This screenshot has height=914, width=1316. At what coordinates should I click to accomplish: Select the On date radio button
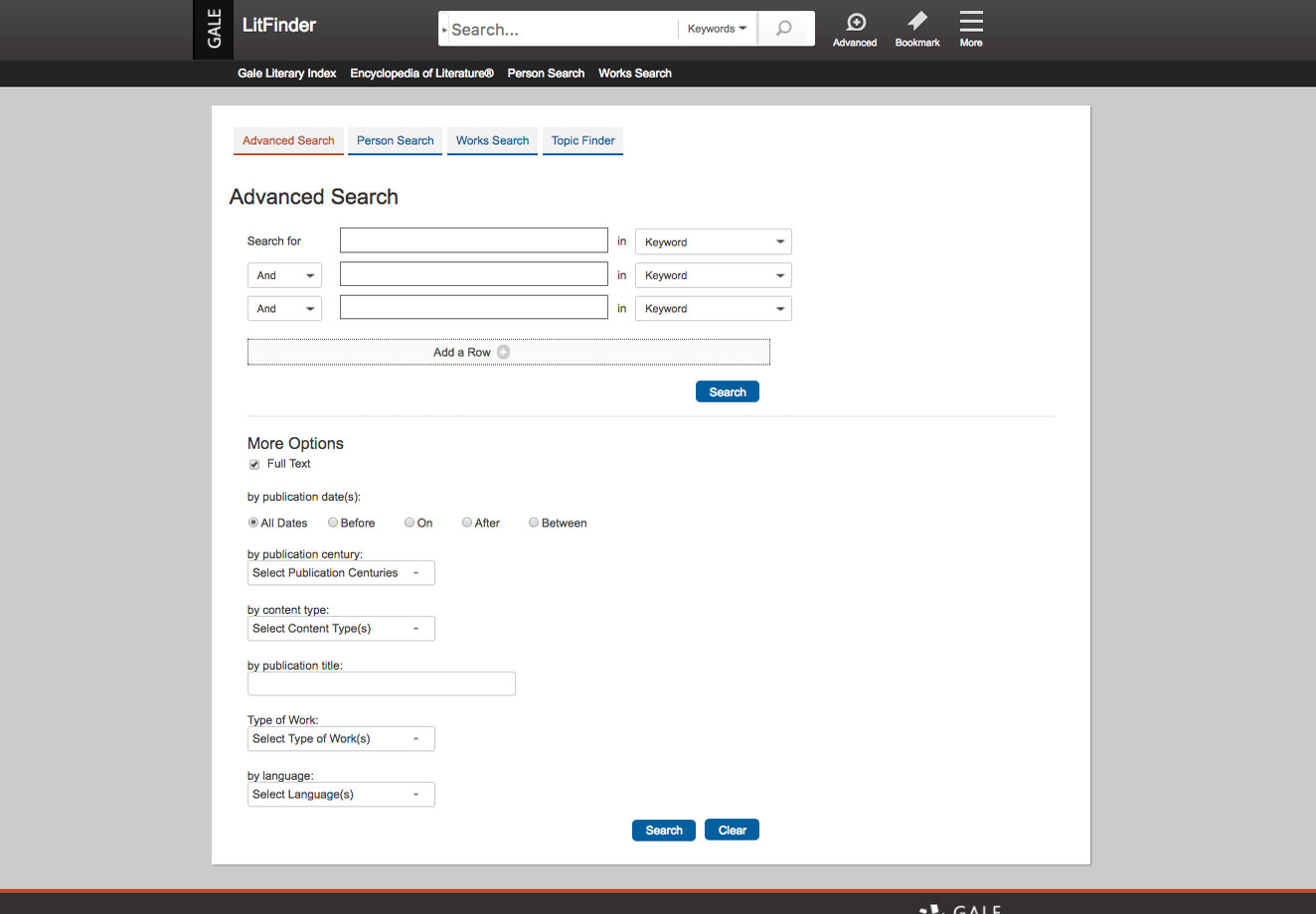tap(410, 523)
